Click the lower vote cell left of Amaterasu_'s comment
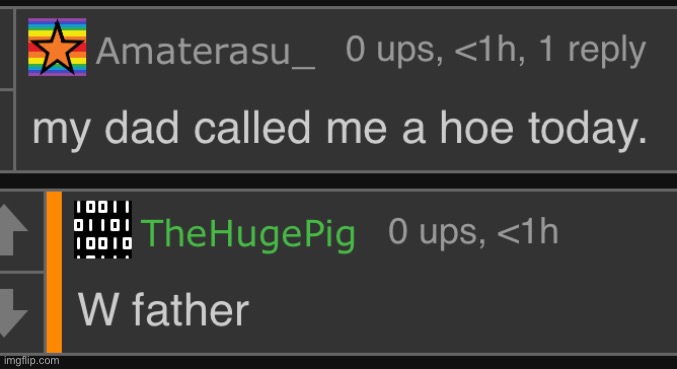Image resolution: width=677 pixels, height=369 pixels. pos(6,130)
